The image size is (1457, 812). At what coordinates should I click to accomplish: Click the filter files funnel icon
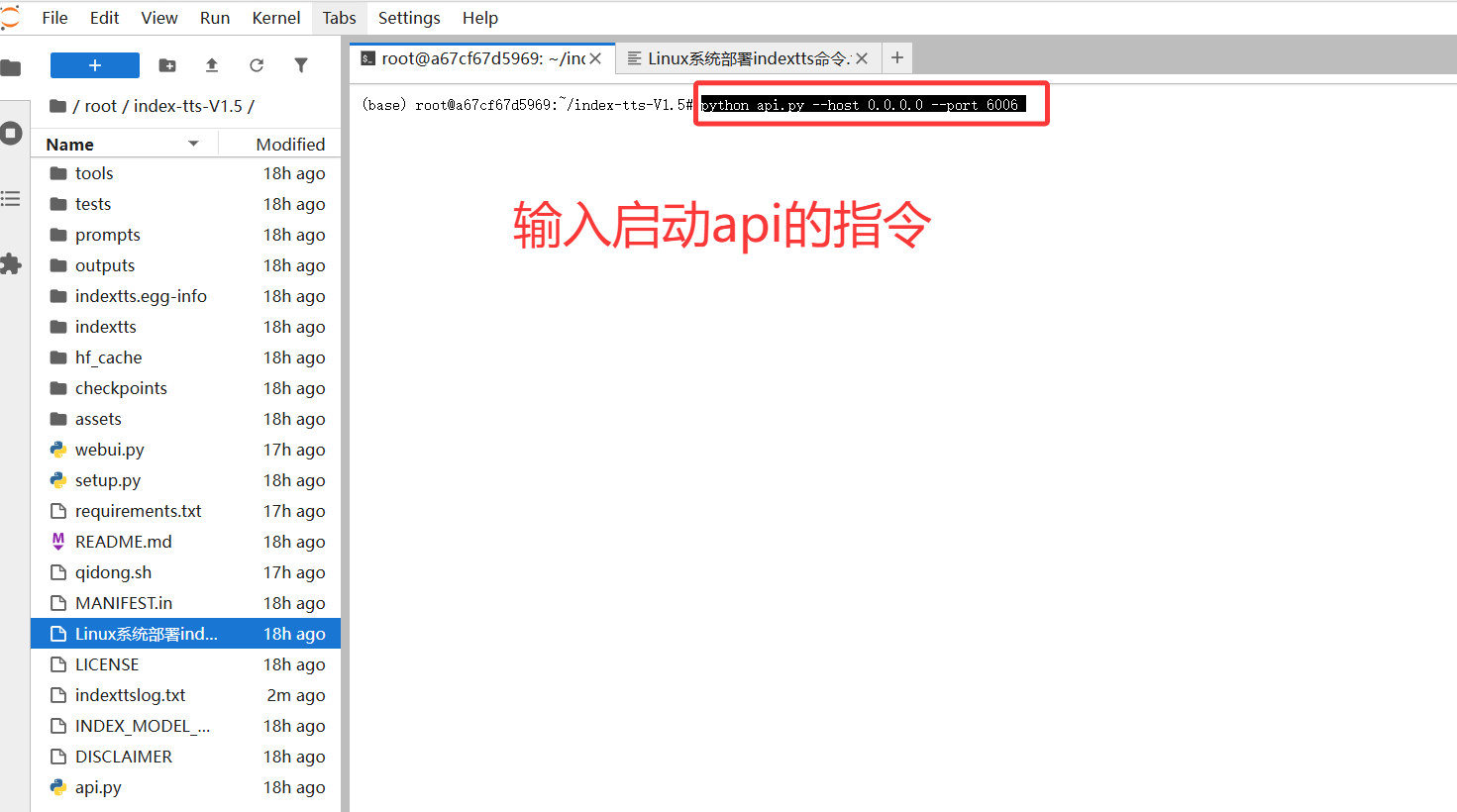coord(301,65)
